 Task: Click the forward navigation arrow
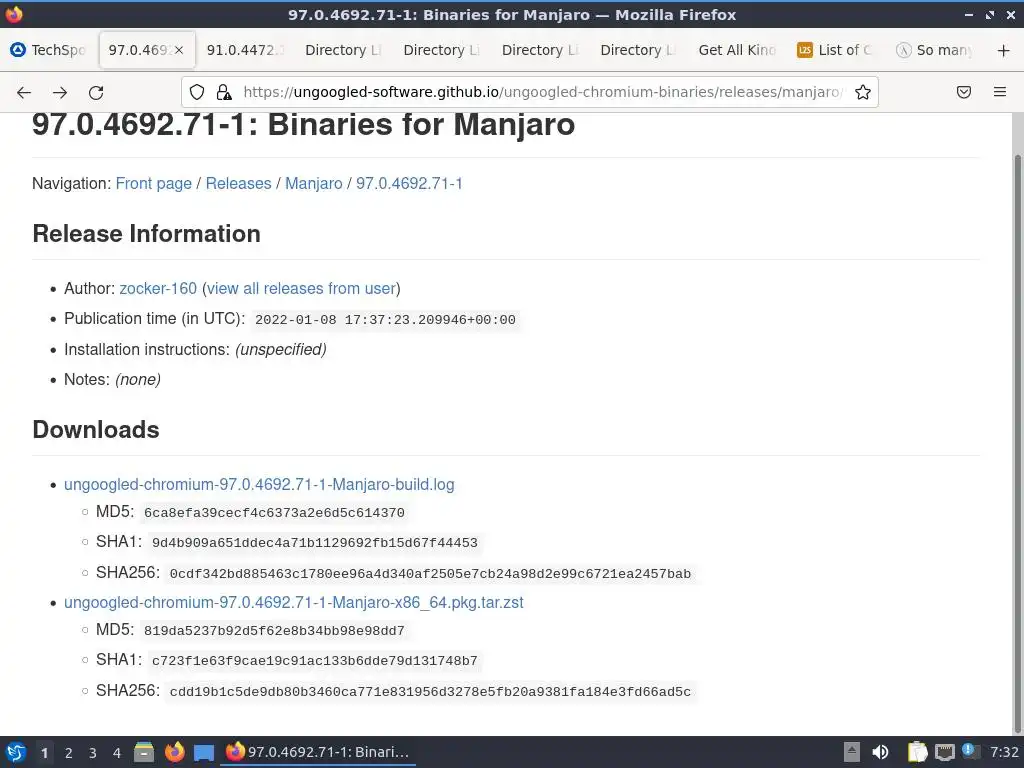coord(60,93)
